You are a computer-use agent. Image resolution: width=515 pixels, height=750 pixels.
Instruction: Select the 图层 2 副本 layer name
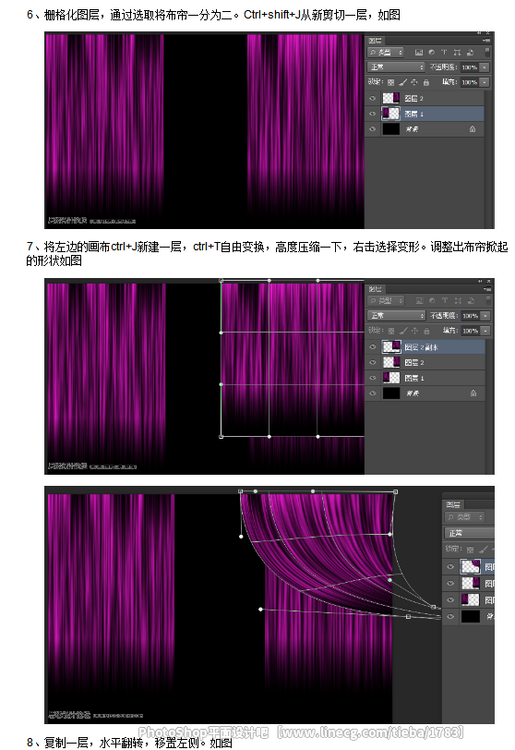pyautogui.click(x=421, y=347)
